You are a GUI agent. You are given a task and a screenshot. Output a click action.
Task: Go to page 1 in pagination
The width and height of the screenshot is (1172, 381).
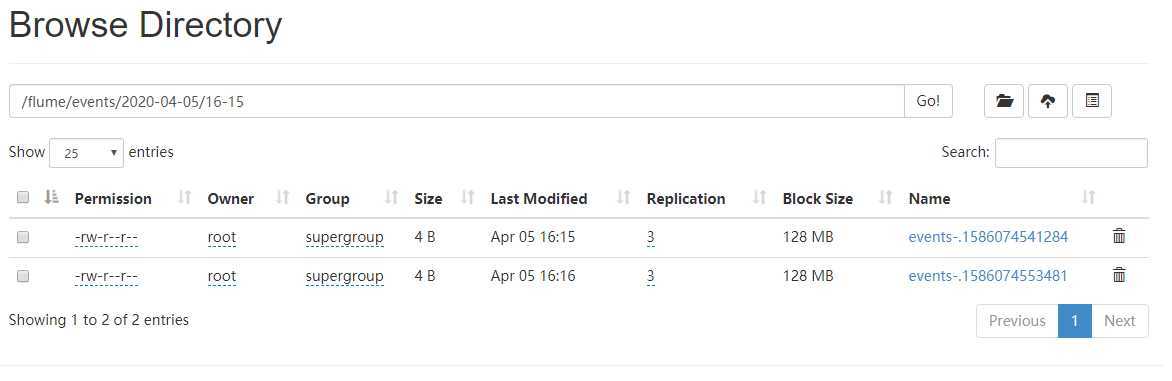coord(1075,320)
